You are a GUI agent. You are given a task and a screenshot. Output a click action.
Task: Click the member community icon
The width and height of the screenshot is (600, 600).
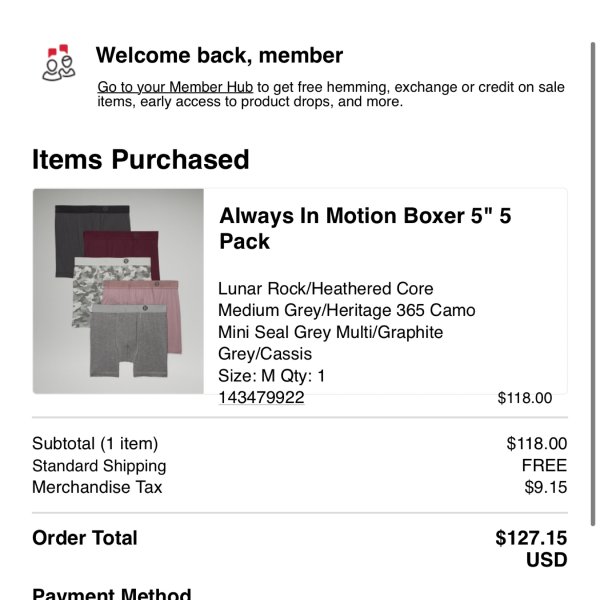pyautogui.click(x=59, y=63)
